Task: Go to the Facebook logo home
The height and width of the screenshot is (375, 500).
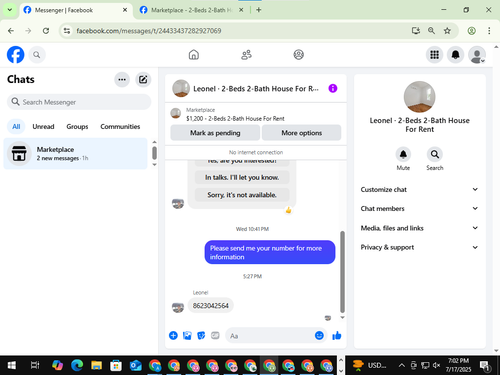Action: click(x=16, y=55)
